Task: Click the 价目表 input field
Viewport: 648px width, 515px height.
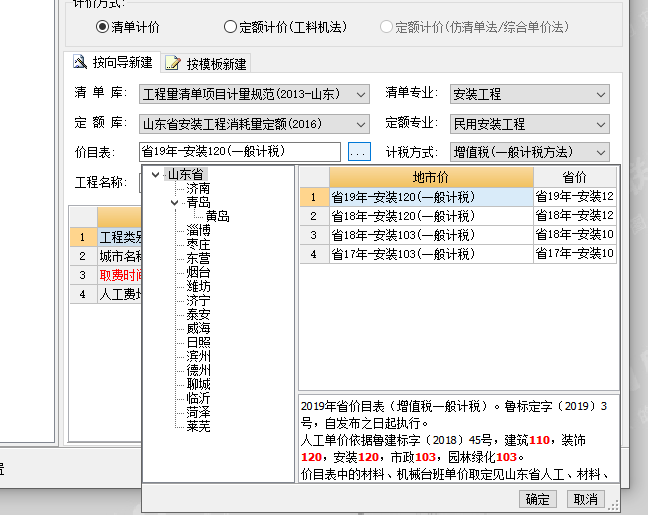Action: (240, 152)
